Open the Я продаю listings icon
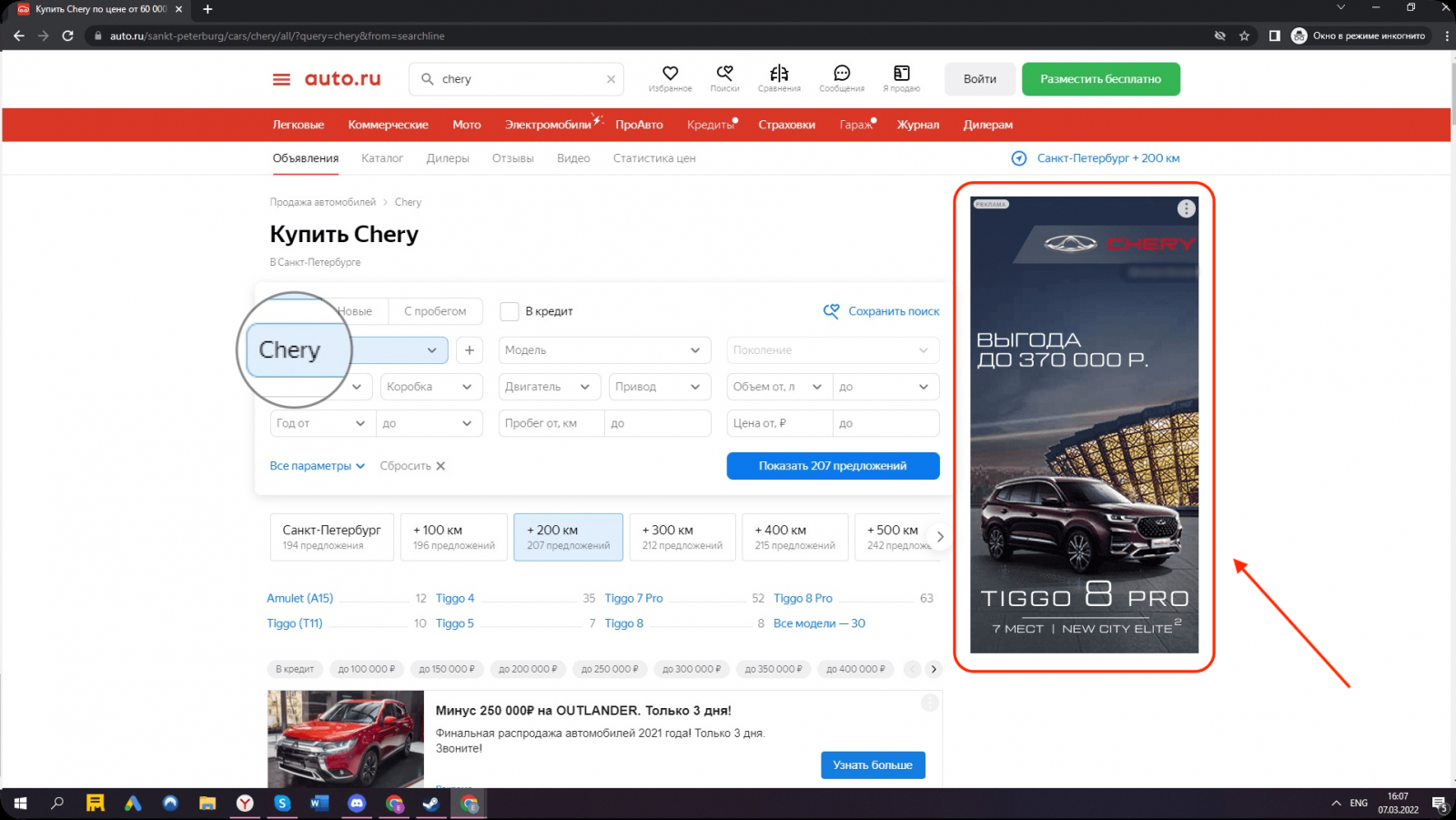The width and height of the screenshot is (1456, 820). pos(901,75)
